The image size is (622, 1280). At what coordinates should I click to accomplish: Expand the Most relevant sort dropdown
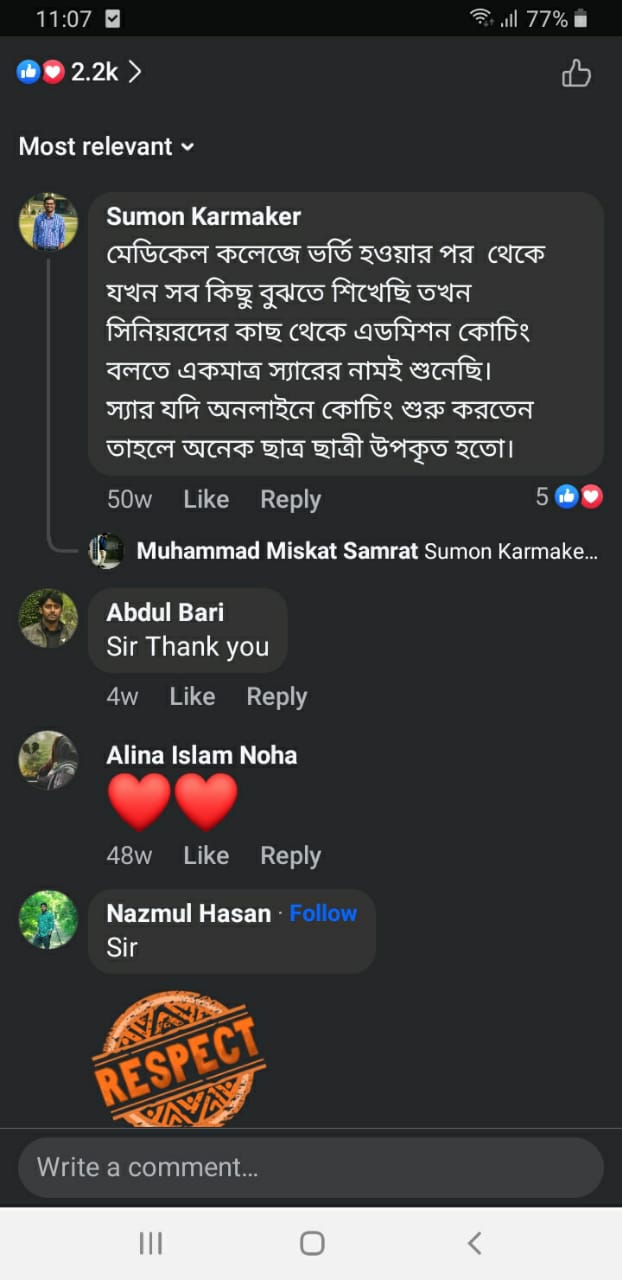[106, 147]
